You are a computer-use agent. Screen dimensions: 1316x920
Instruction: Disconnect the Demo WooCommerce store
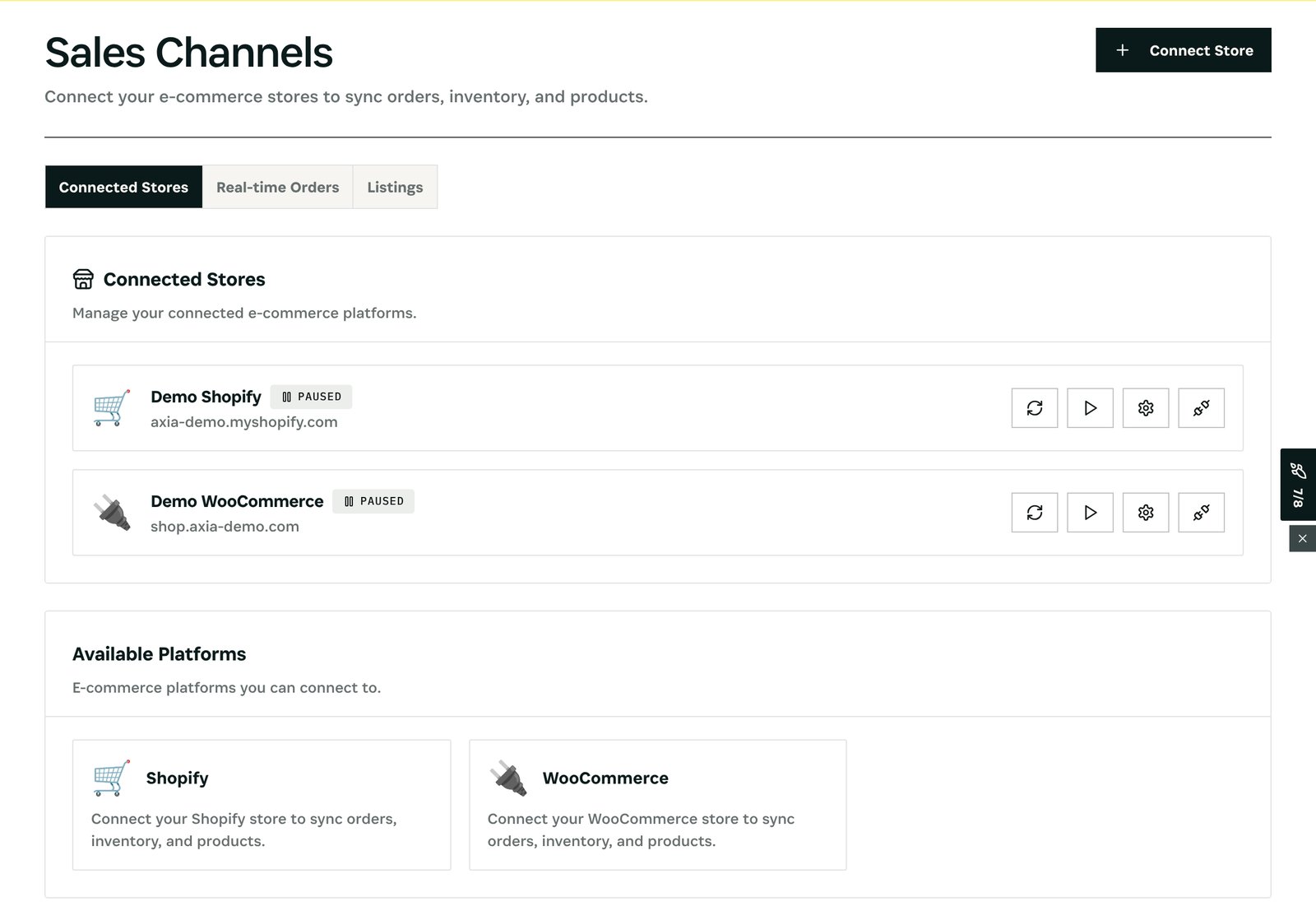[1201, 513]
